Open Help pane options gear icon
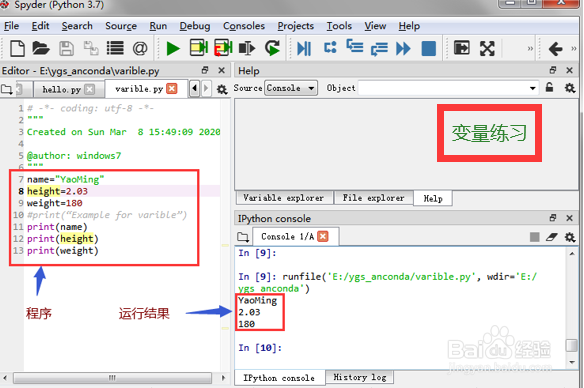Screen dimensions: 584x388 pyautogui.click(x=570, y=88)
